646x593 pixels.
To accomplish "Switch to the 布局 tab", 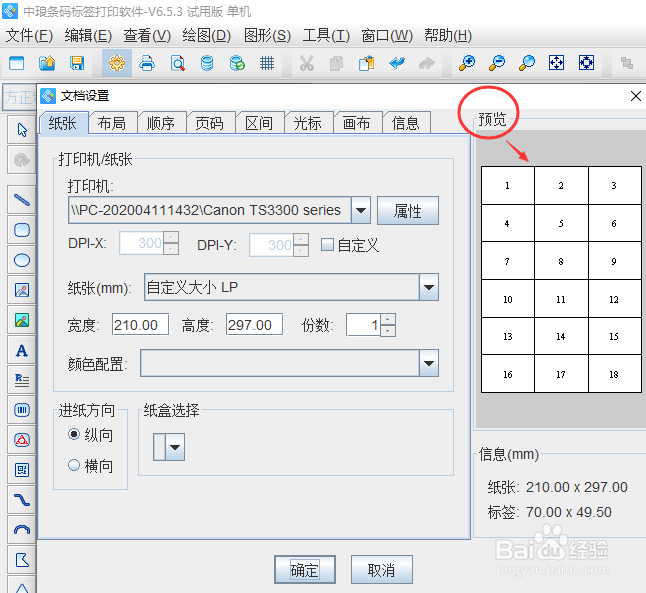I will pyautogui.click(x=112, y=123).
